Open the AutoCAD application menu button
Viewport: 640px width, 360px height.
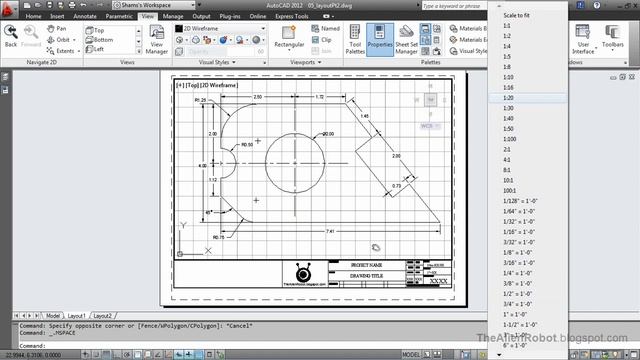click(x=8, y=9)
